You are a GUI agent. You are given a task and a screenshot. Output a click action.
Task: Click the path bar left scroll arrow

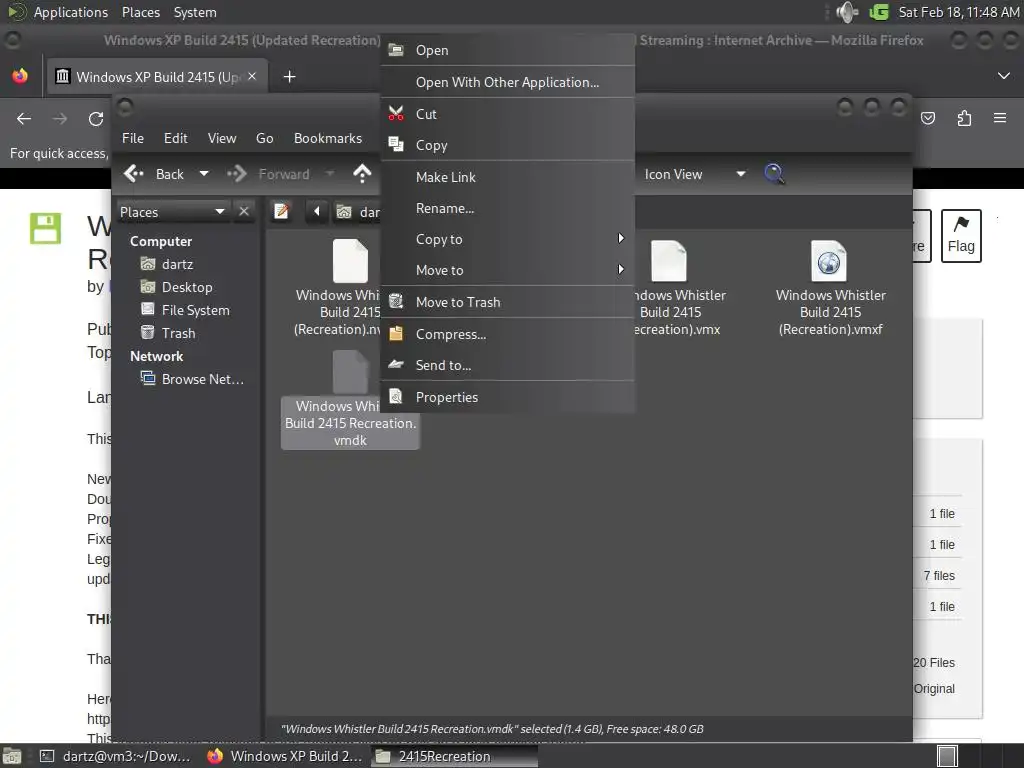coord(317,212)
